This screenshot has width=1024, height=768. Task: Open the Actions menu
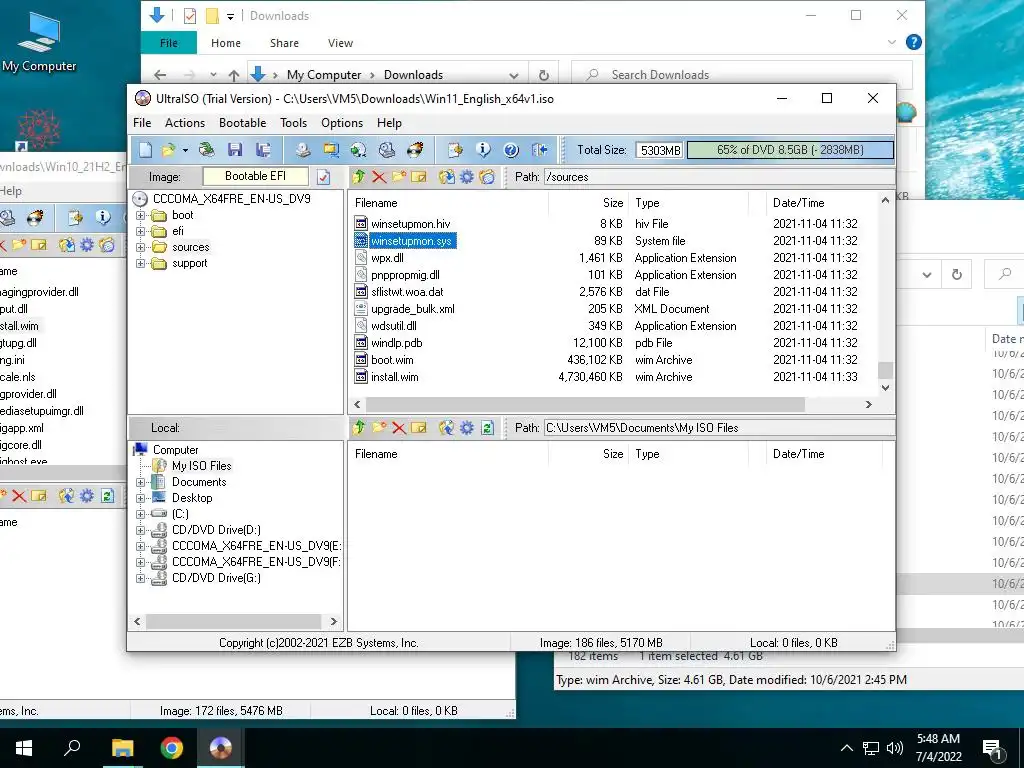tap(185, 123)
